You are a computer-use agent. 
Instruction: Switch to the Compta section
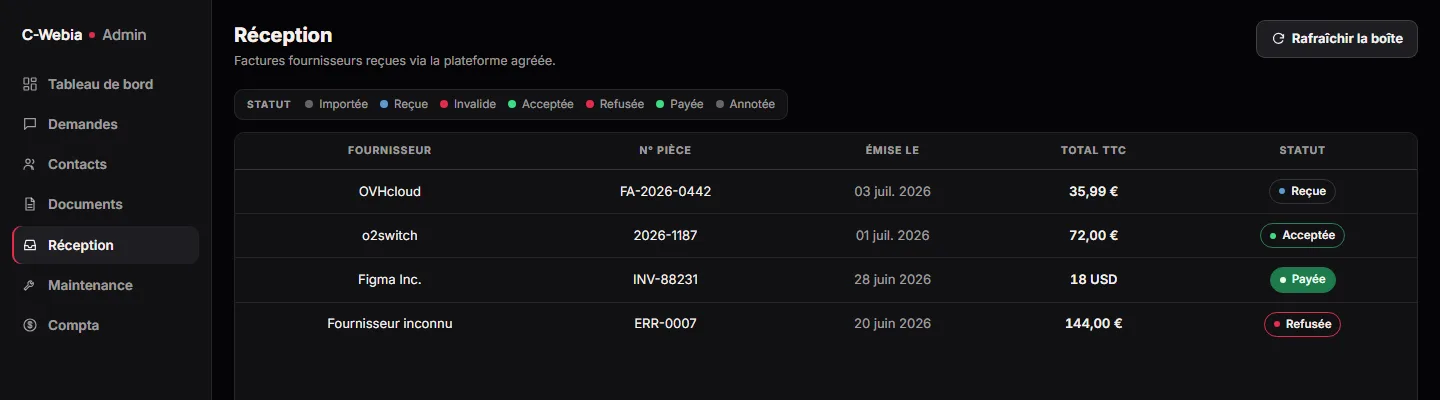click(x=105, y=325)
